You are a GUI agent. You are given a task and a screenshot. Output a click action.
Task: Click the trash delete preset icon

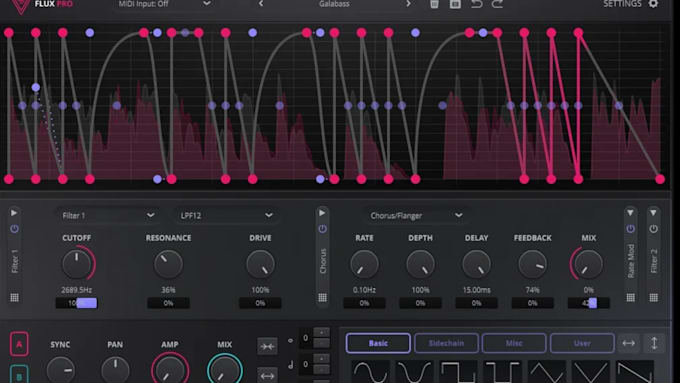pos(434,4)
